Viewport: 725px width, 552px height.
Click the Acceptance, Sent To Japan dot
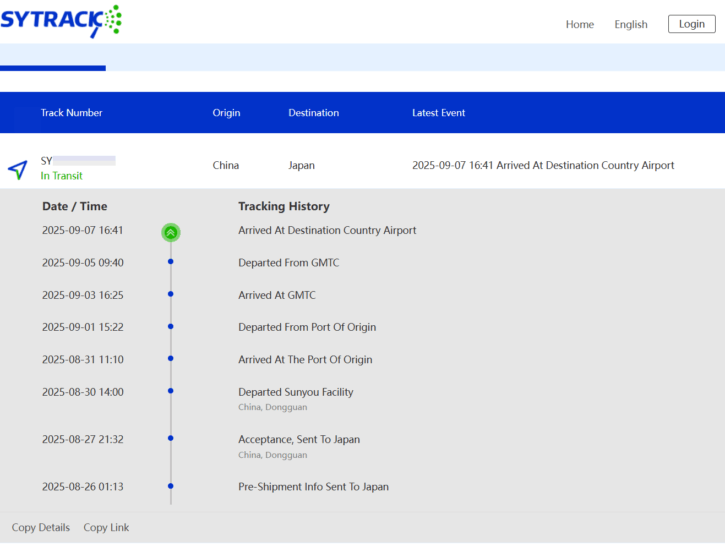[x=171, y=438]
